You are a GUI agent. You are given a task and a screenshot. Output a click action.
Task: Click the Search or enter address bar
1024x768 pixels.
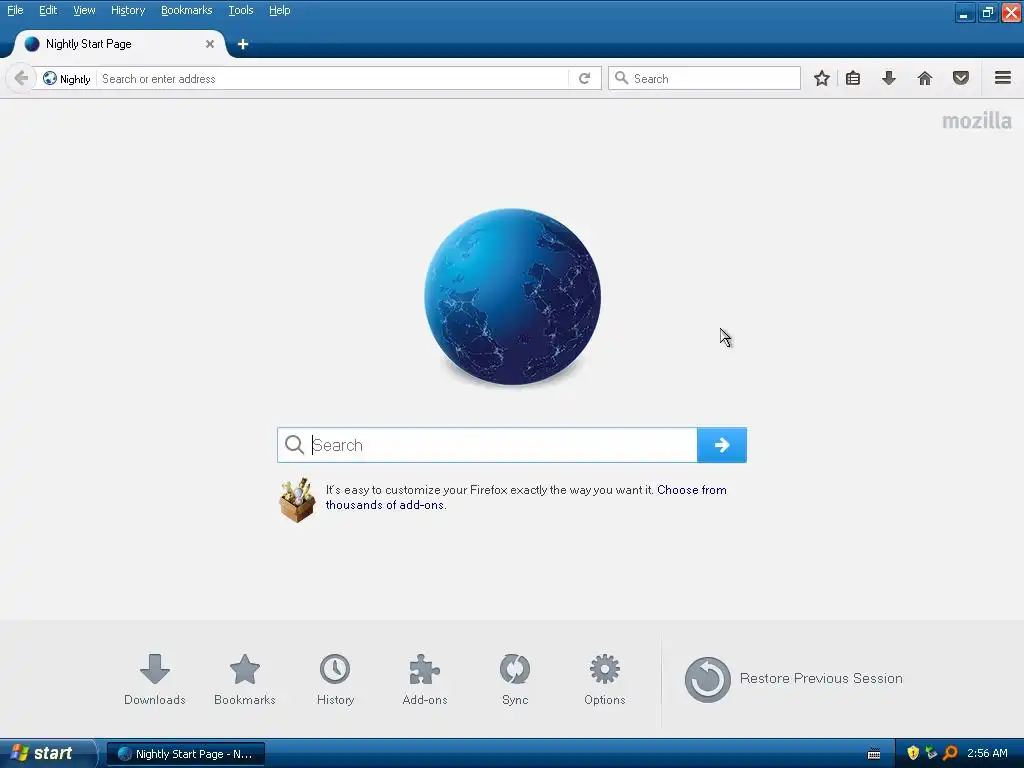(333, 78)
